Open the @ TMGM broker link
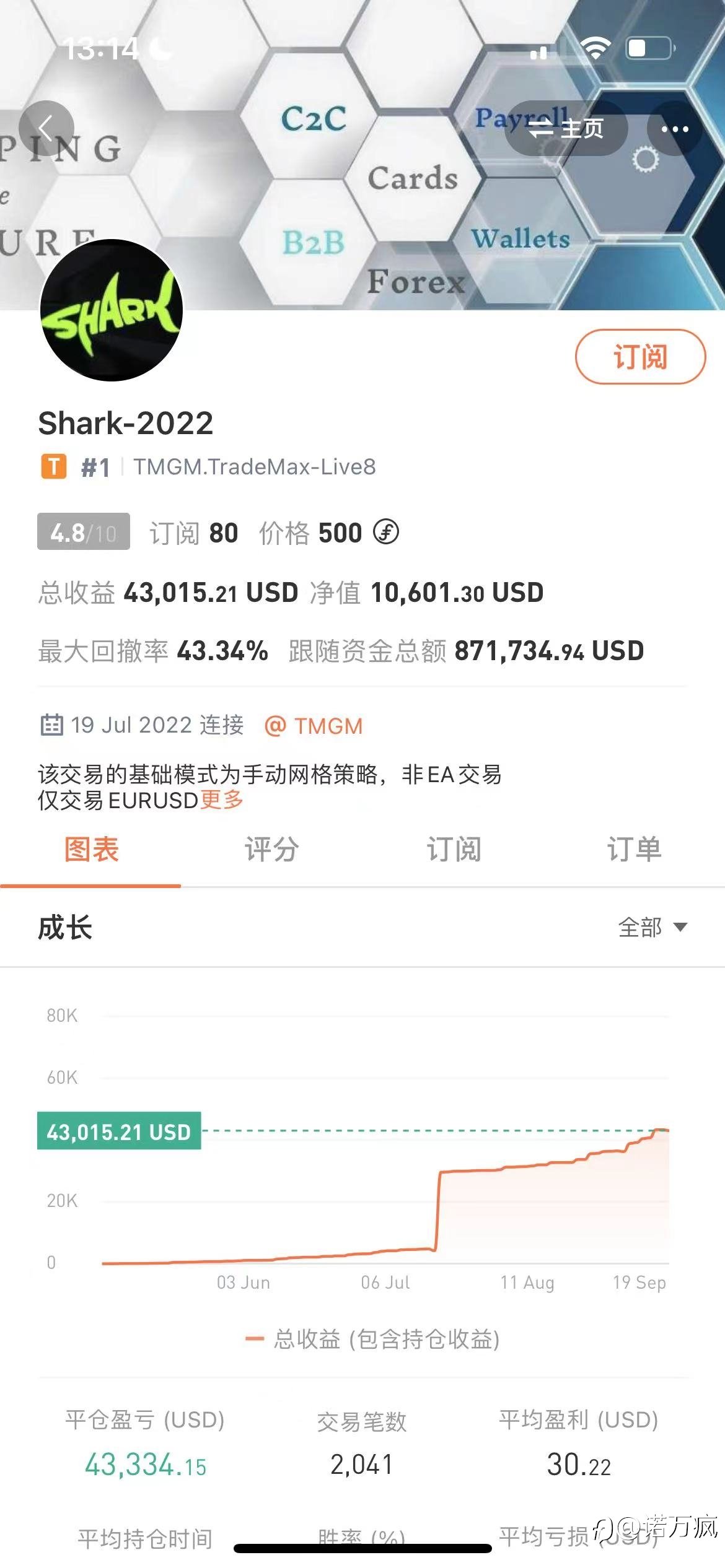The height and width of the screenshot is (1568, 725). [314, 726]
